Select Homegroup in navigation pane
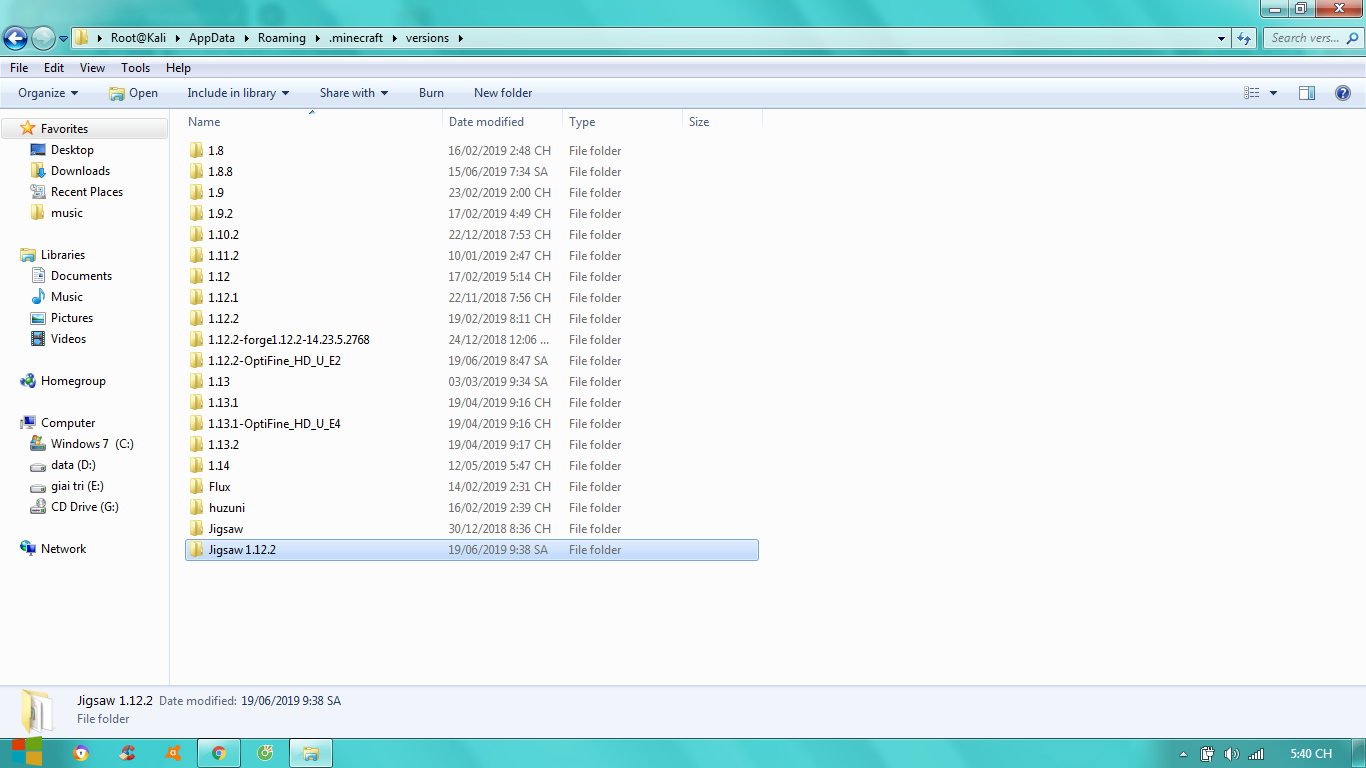The width and height of the screenshot is (1366, 768). pos(73,381)
